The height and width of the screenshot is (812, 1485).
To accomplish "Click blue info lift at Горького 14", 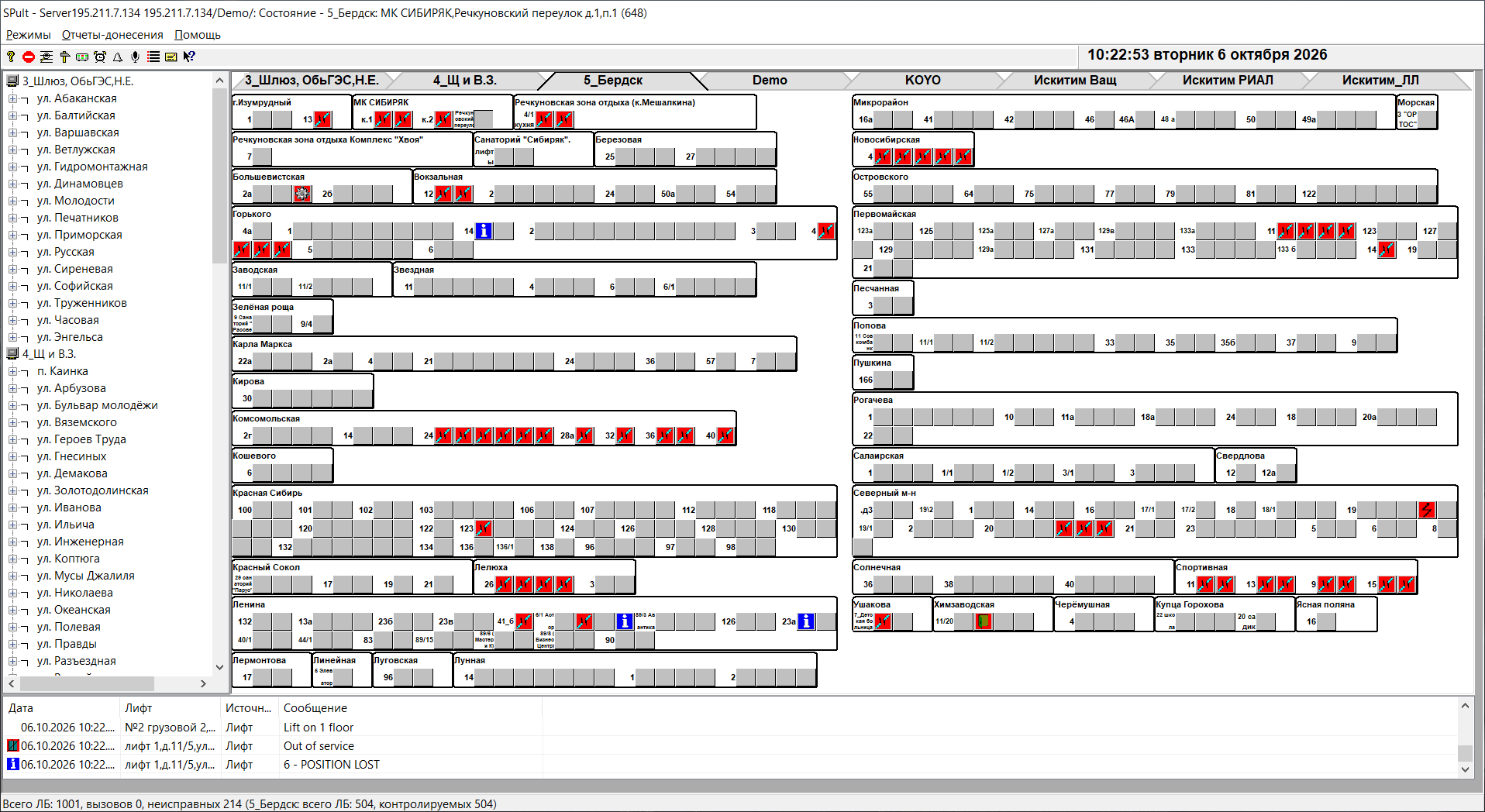I will (x=484, y=231).
